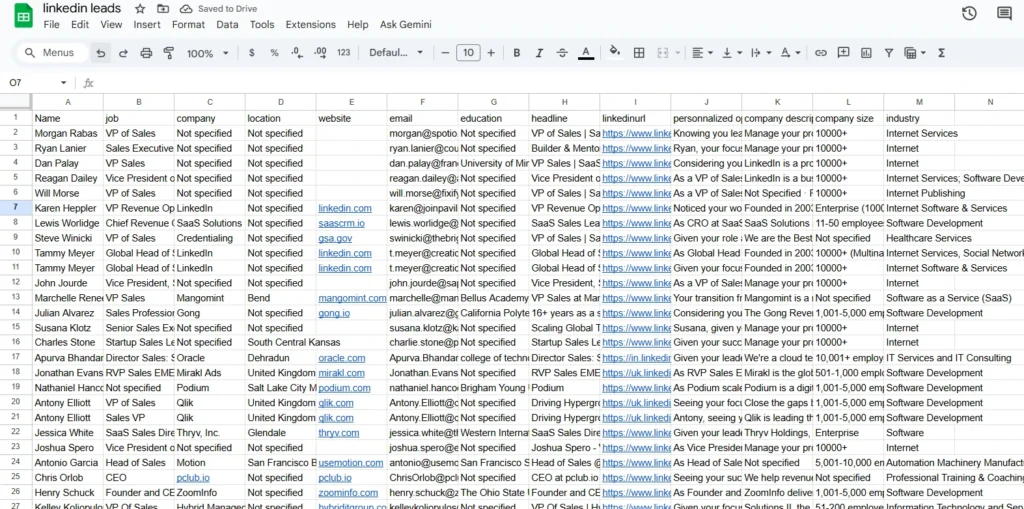This screenshot has height=509, width=1024.
Task: Open the functions sigma icon
Action: [941, 53]
